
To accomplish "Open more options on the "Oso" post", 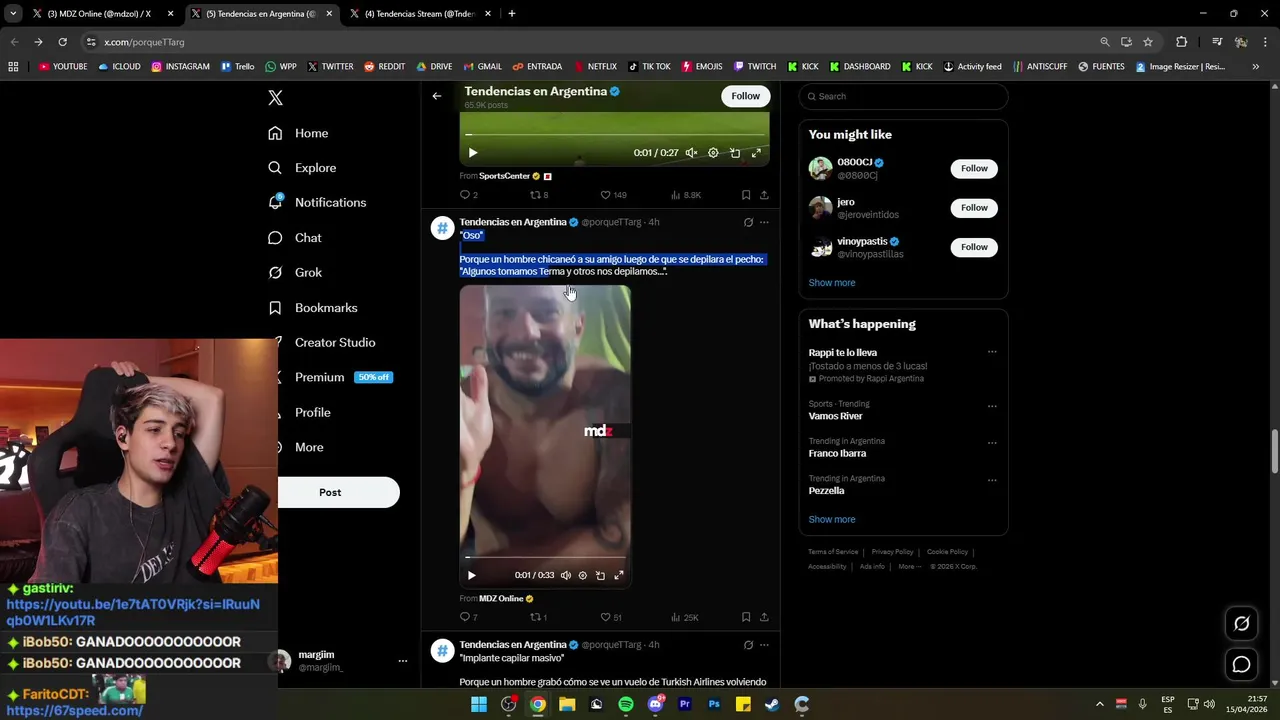I will click(x=764, y=222).
